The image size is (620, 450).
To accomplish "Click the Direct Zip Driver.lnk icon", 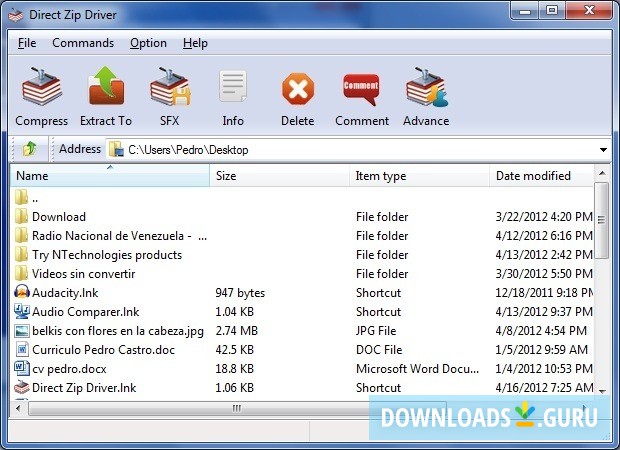I will click(x=22, y=387).
